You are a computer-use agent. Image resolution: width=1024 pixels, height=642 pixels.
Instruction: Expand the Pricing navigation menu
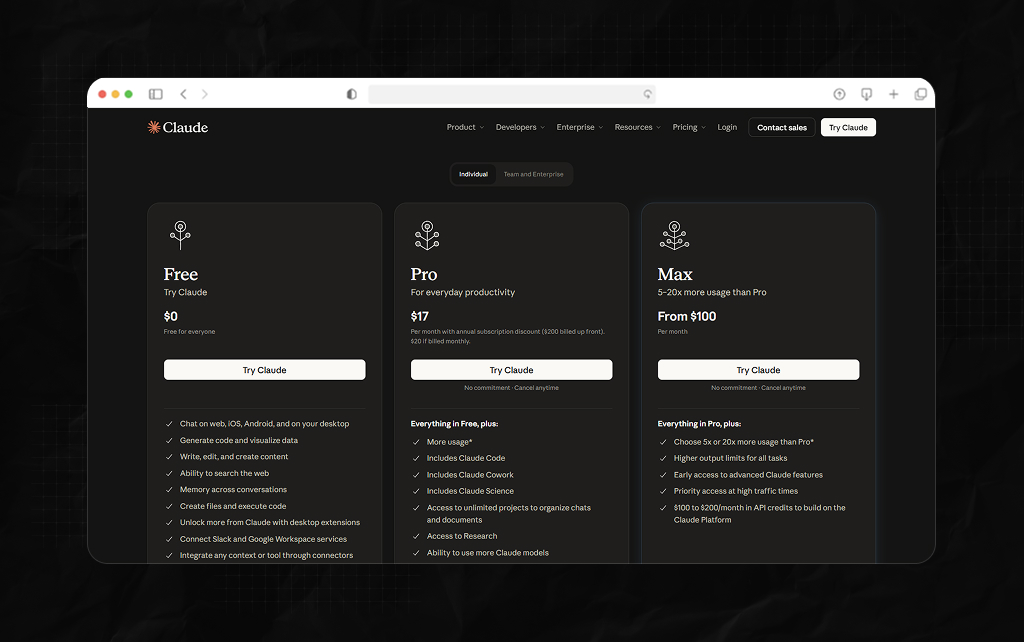pos(689,127)
